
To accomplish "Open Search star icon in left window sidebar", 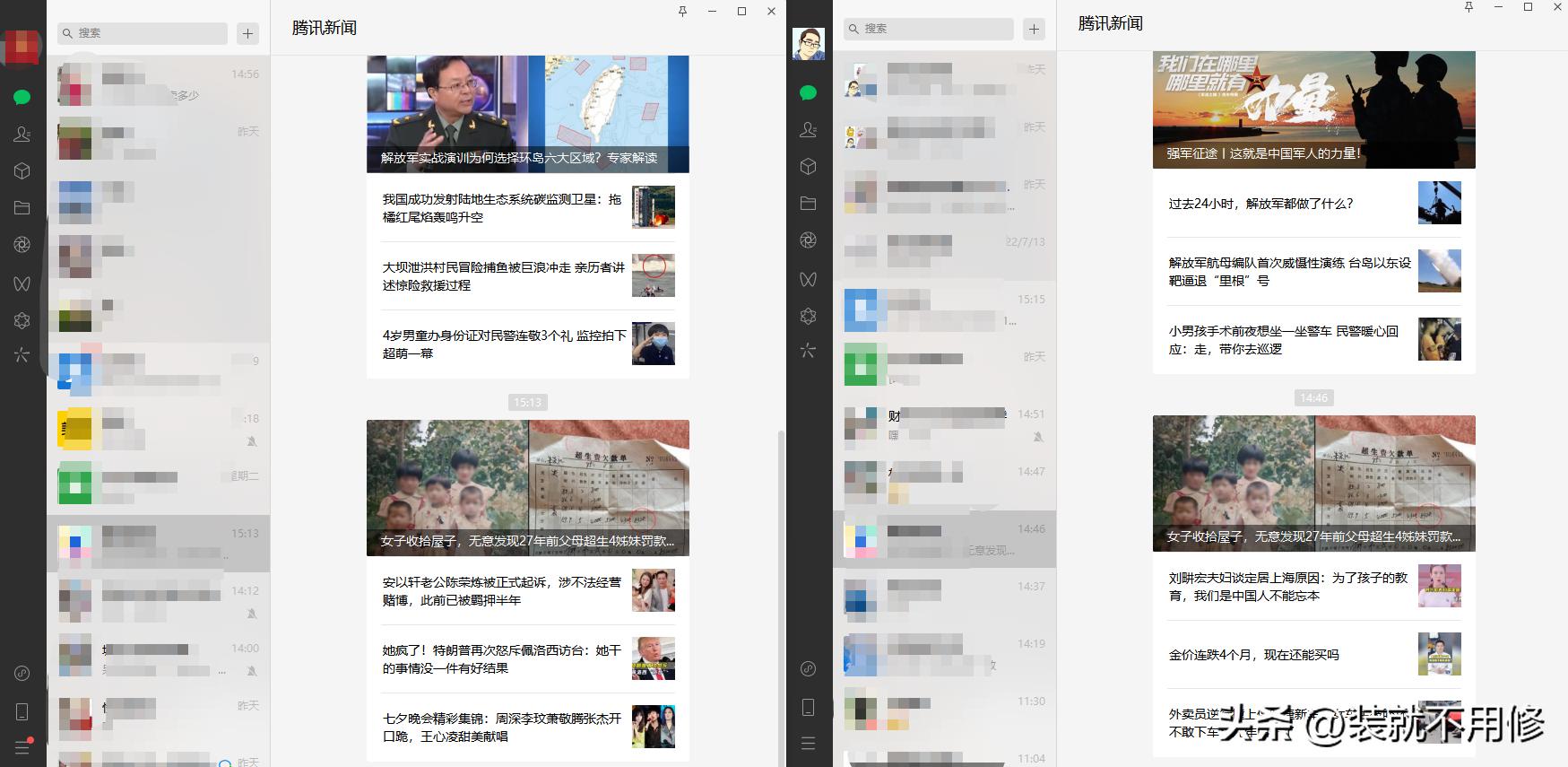I will [22, 354].
